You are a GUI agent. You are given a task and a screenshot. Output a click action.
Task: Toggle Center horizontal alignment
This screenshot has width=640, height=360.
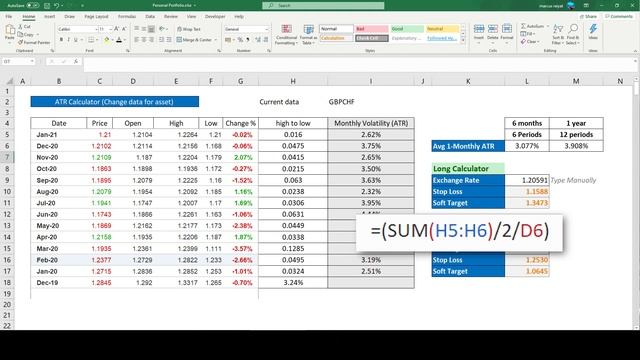coord(144,40)
